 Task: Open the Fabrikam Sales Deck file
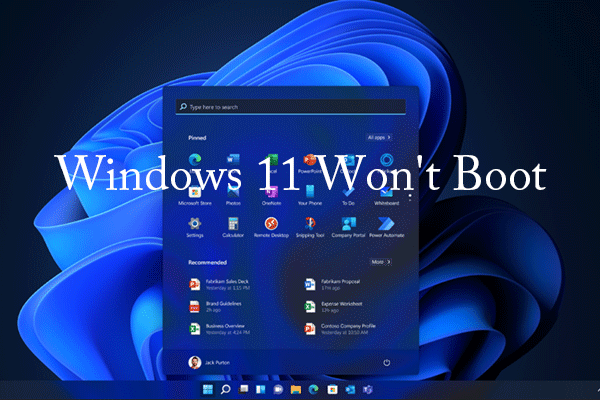[x=220, y=284]
